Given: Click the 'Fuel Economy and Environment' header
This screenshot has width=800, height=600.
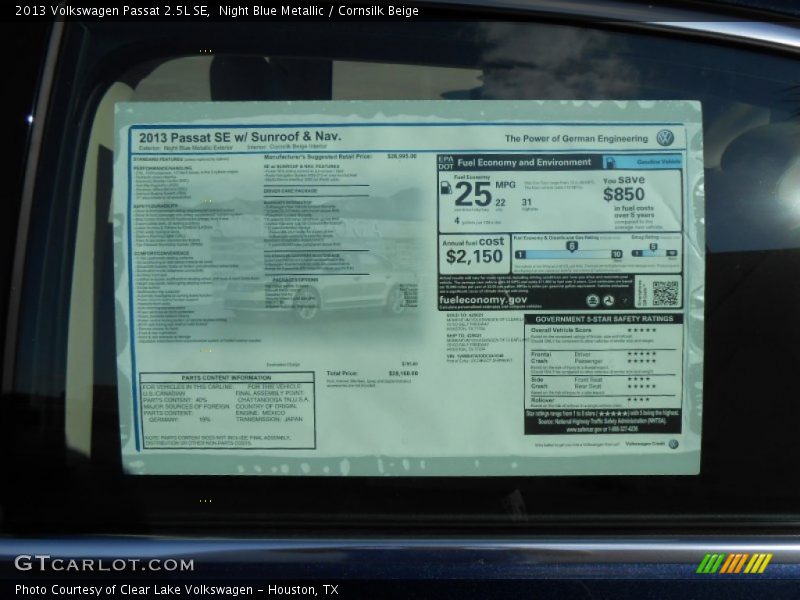Looking at the screenshot, I should (524, 162).
